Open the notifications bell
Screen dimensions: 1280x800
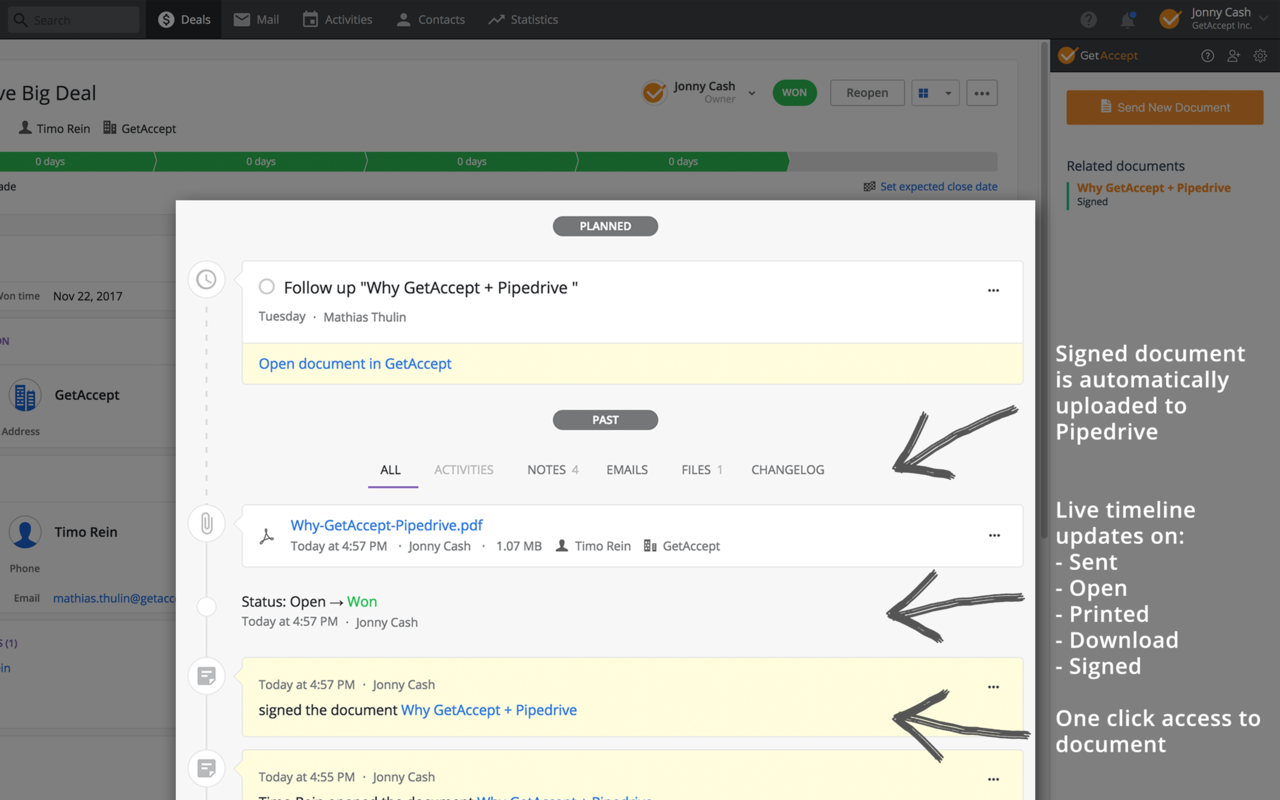pyautogui.click(x=1128, y=19)
